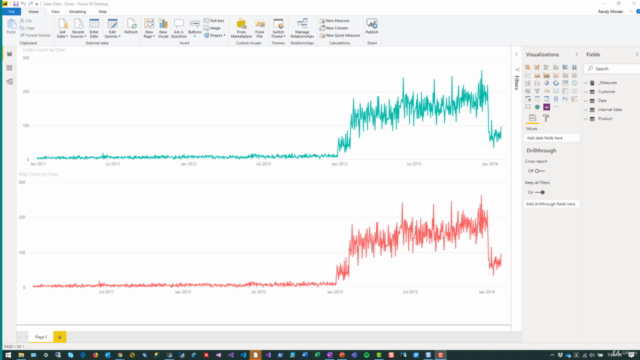
Task: Select the View ribbon tab
Action: click(55, 12)
